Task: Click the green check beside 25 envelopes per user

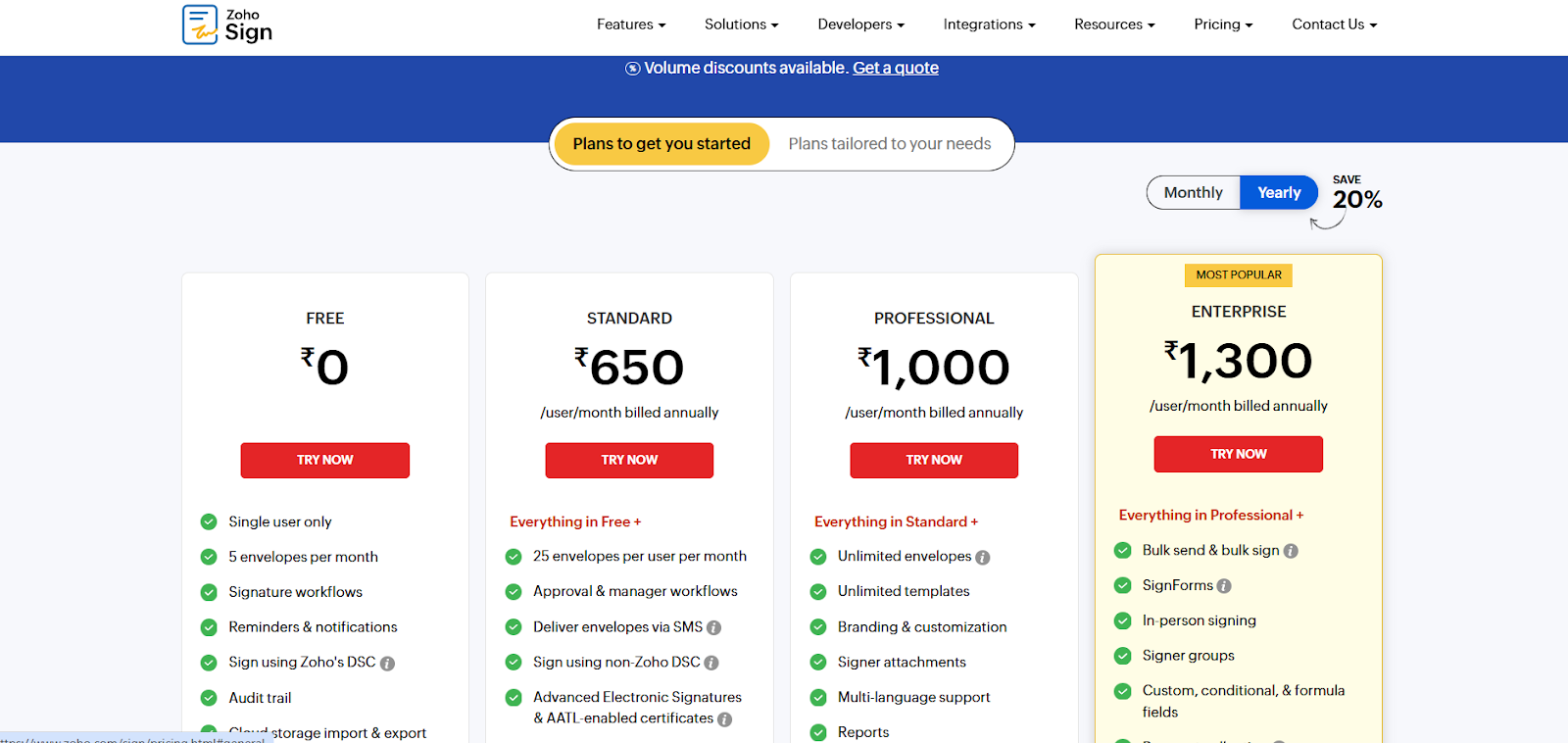Action: [514, 557]
